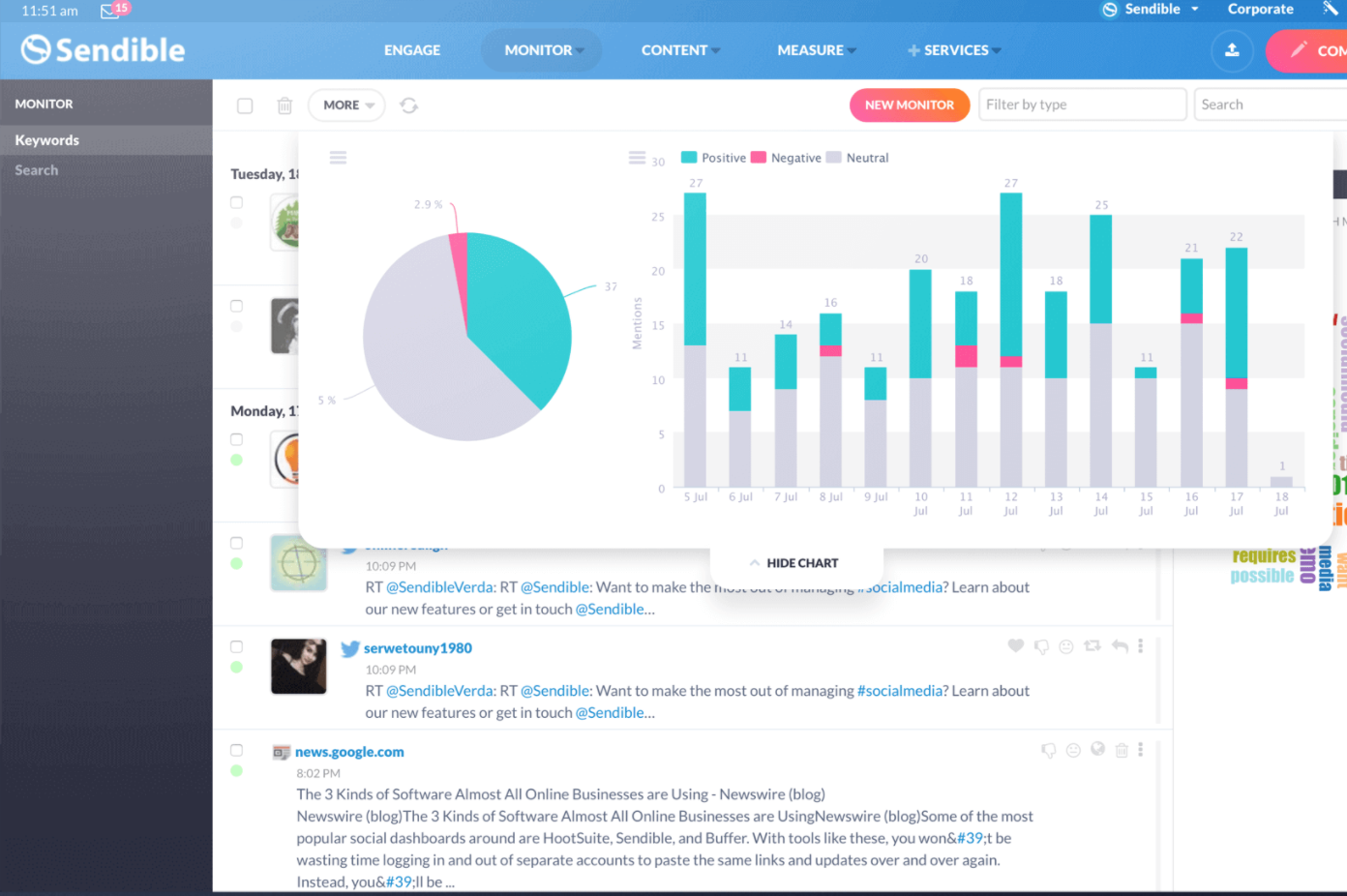
Task: Collapse the chart with Hide Chart
Action: (795, 563)
